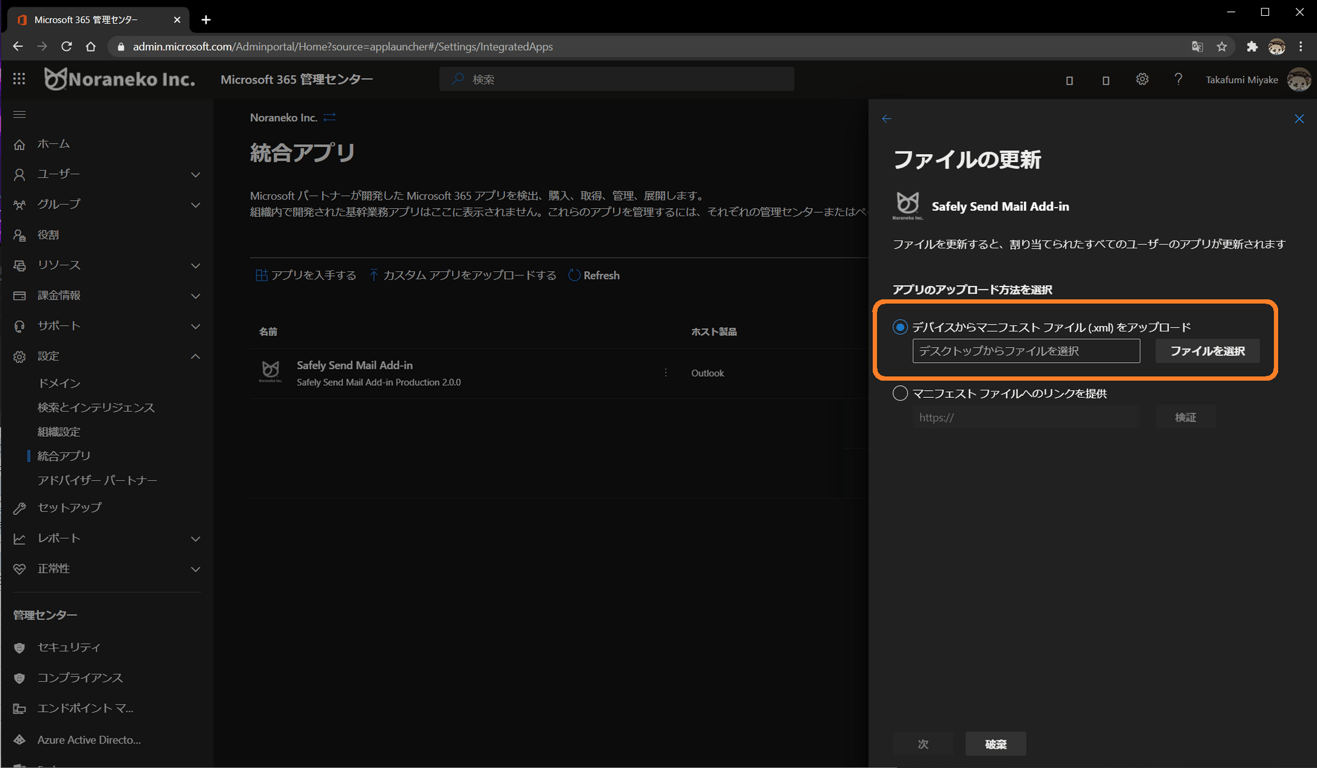The width and height of the screenshot is (1317, 768).
Task: Open アドバイザー パートナー under 設定
Action: (97, 480)
